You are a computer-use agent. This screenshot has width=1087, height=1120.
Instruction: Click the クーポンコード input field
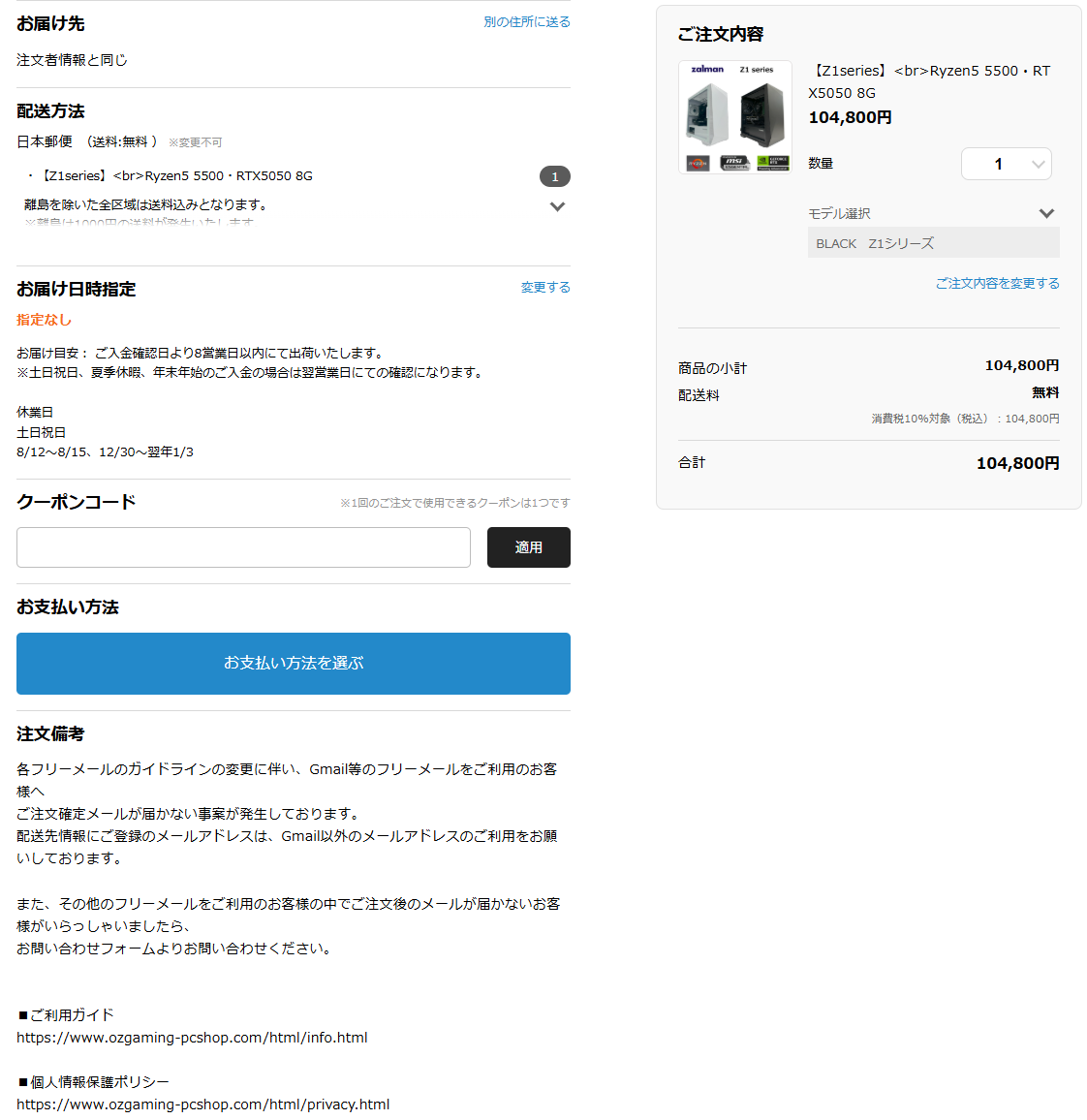243,547
